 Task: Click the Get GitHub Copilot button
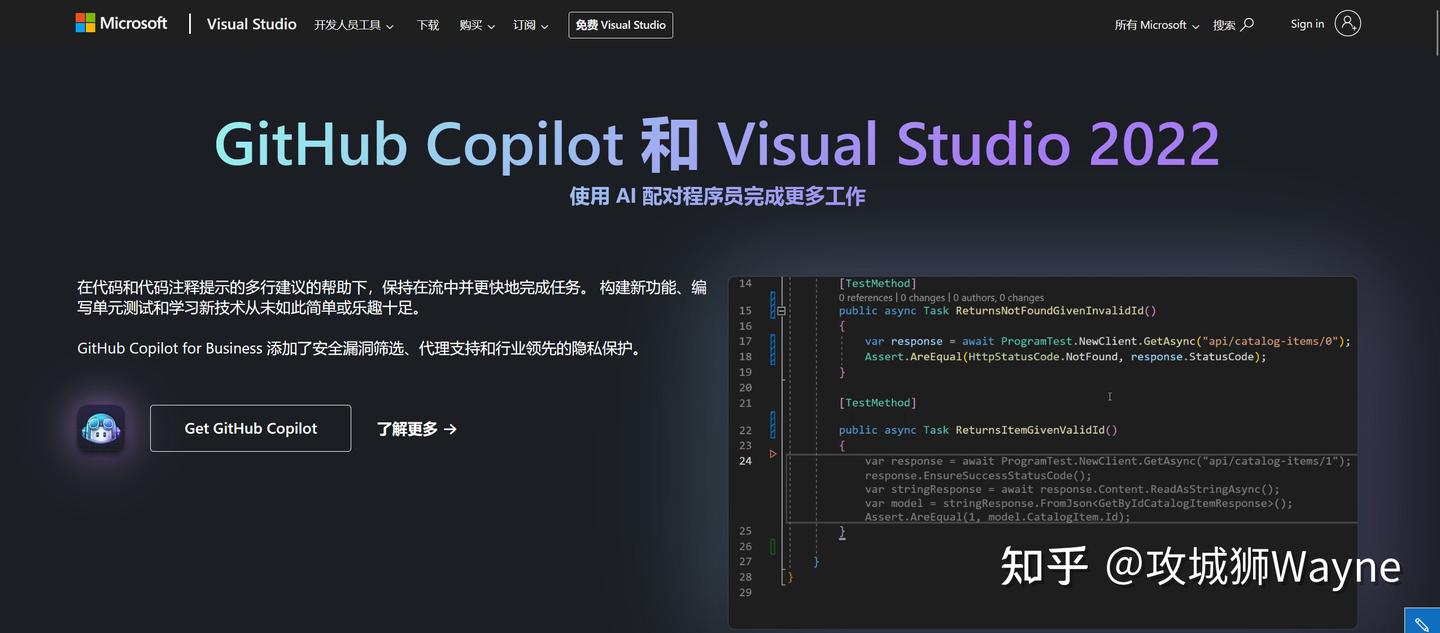click(250, 427)
